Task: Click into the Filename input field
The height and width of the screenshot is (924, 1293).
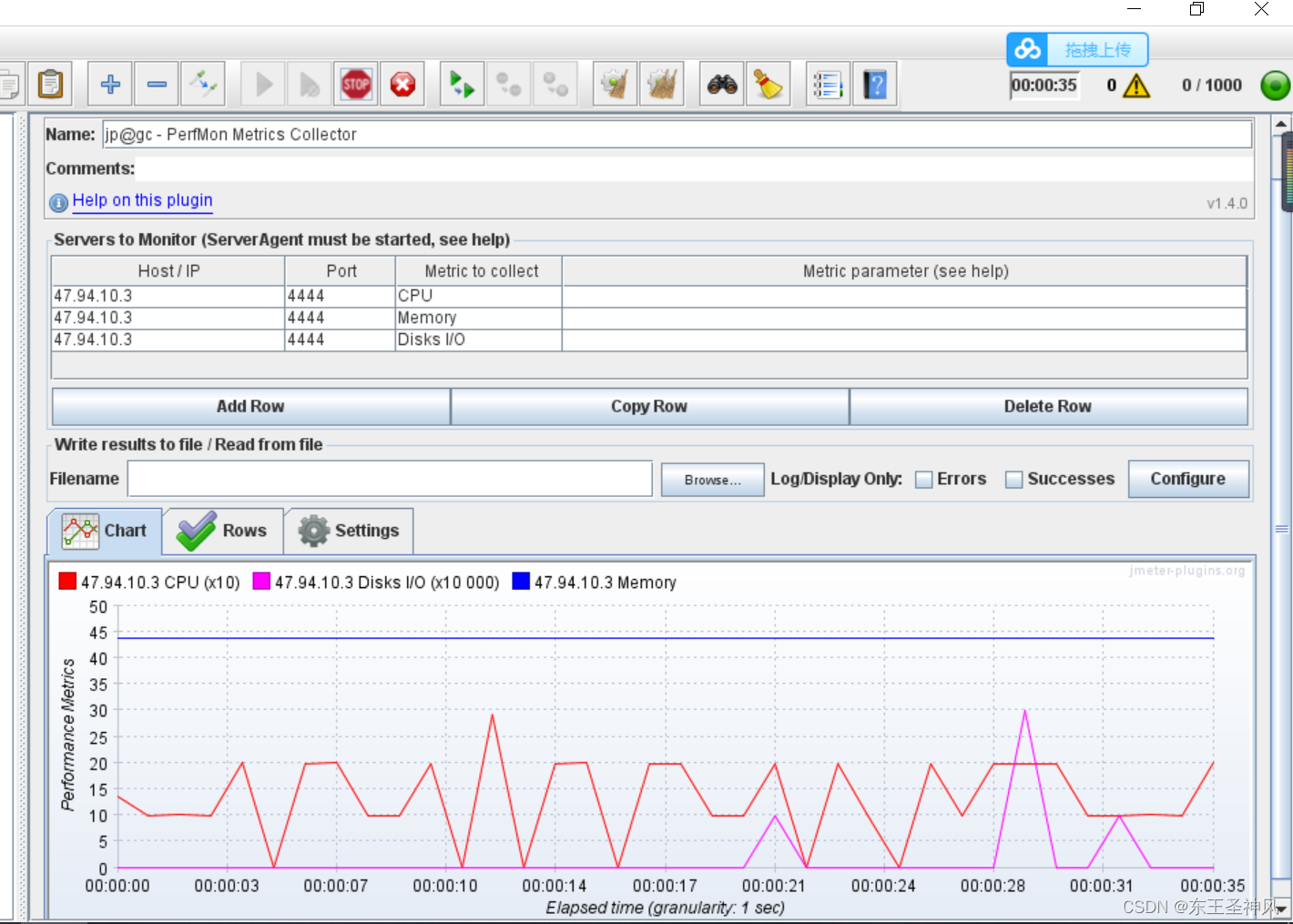Action: (390, 479)
